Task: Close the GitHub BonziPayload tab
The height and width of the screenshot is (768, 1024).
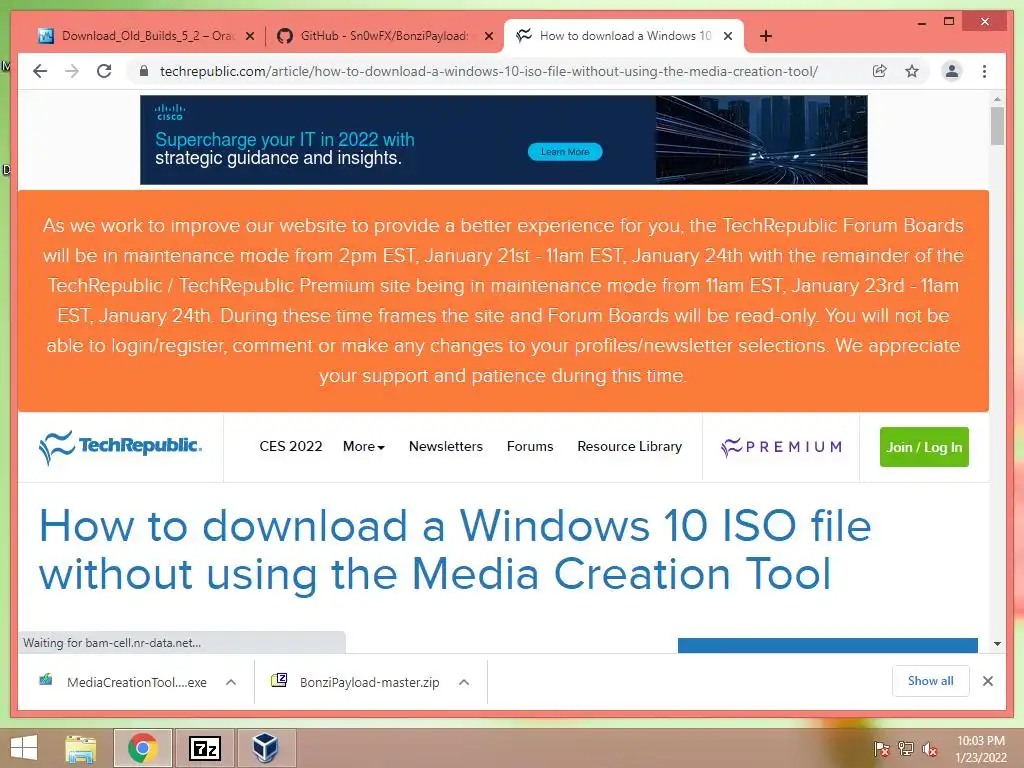Action: click(488, 37)
